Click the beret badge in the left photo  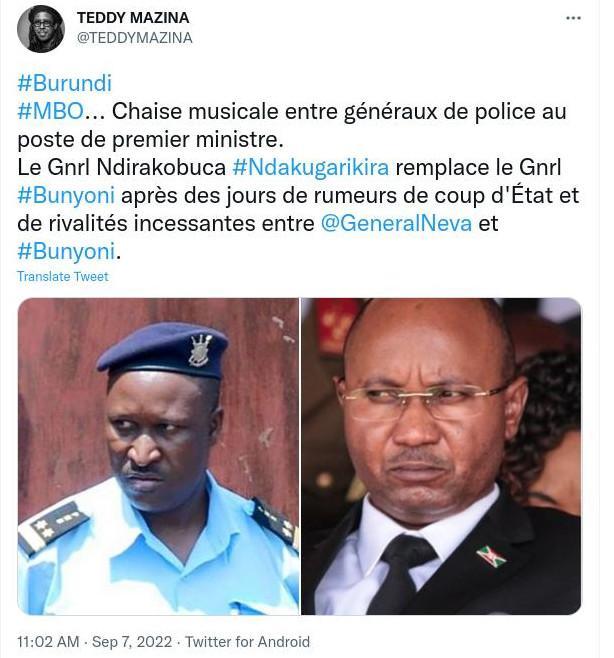(200, 350)
